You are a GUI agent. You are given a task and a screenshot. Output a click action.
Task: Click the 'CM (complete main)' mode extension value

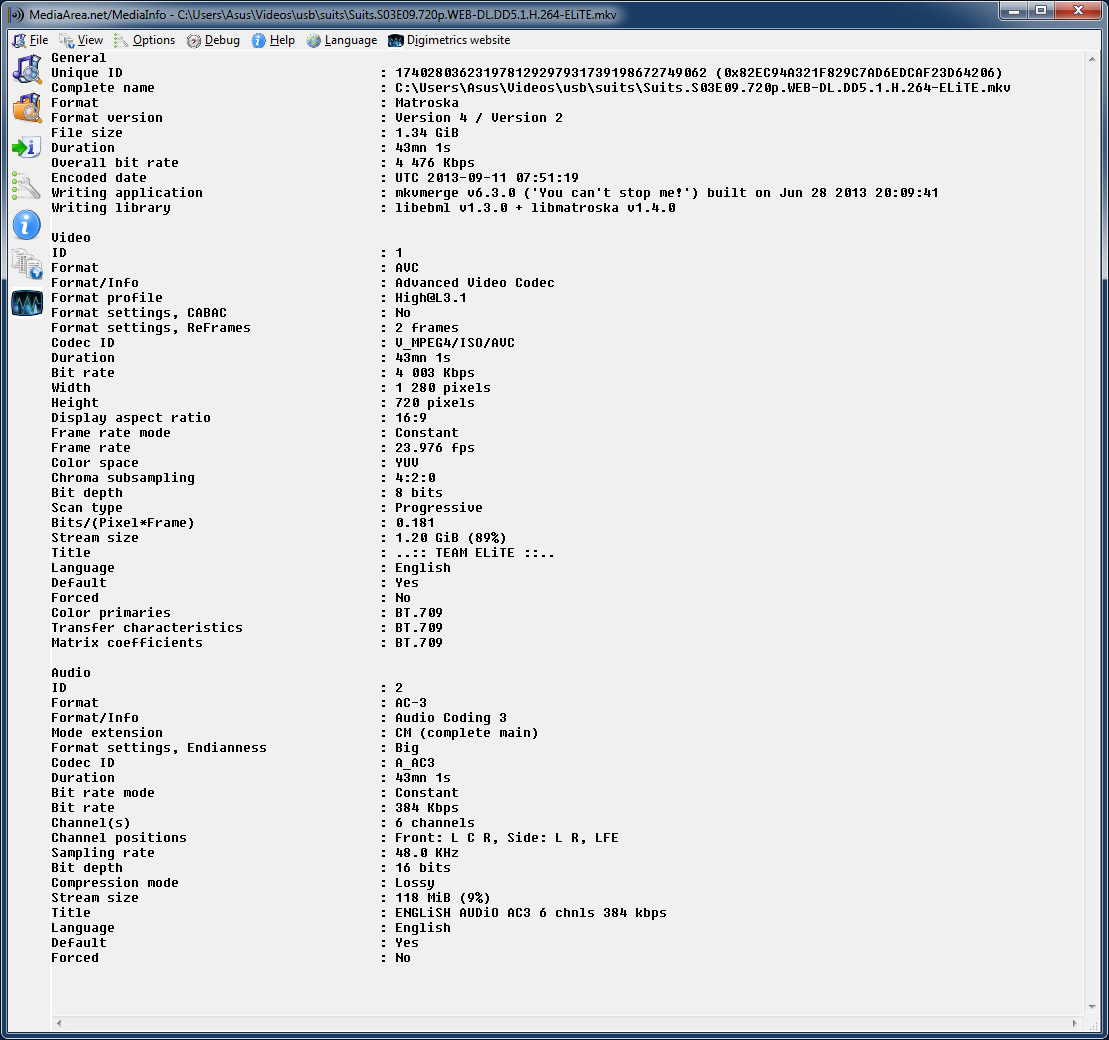click(467, 733)
